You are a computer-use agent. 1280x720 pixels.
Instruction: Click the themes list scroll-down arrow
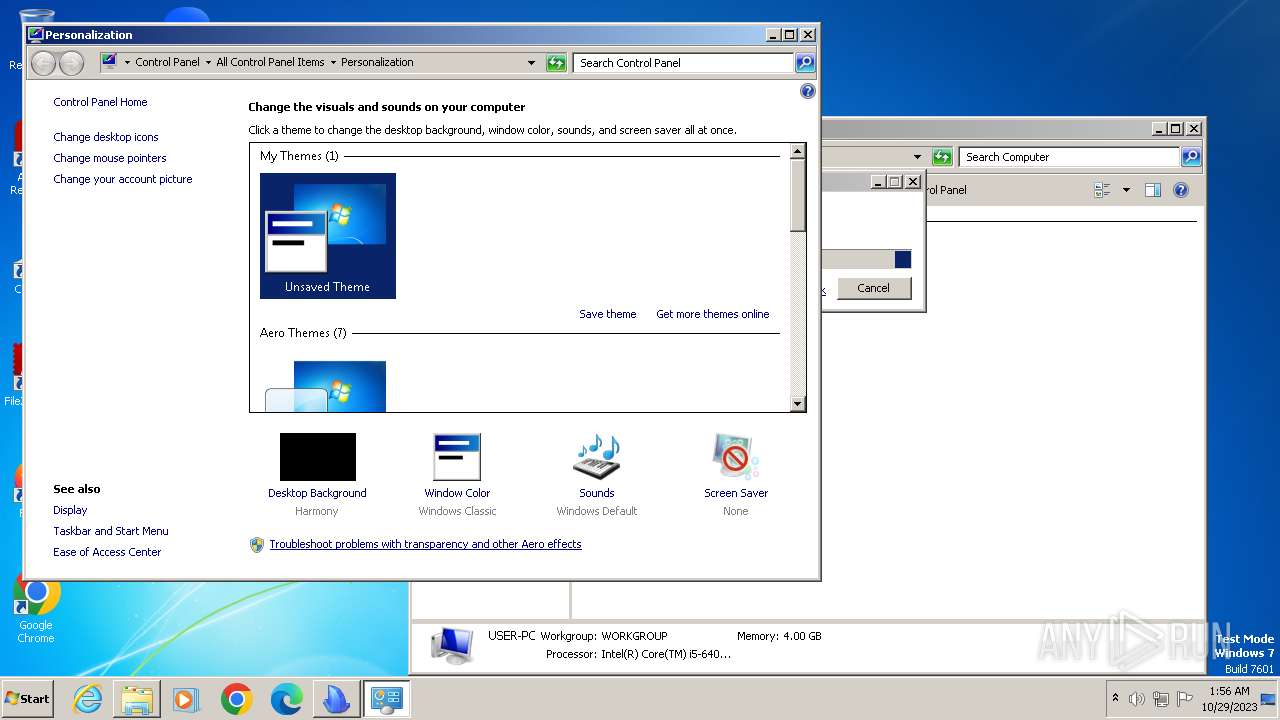point(797,404)
